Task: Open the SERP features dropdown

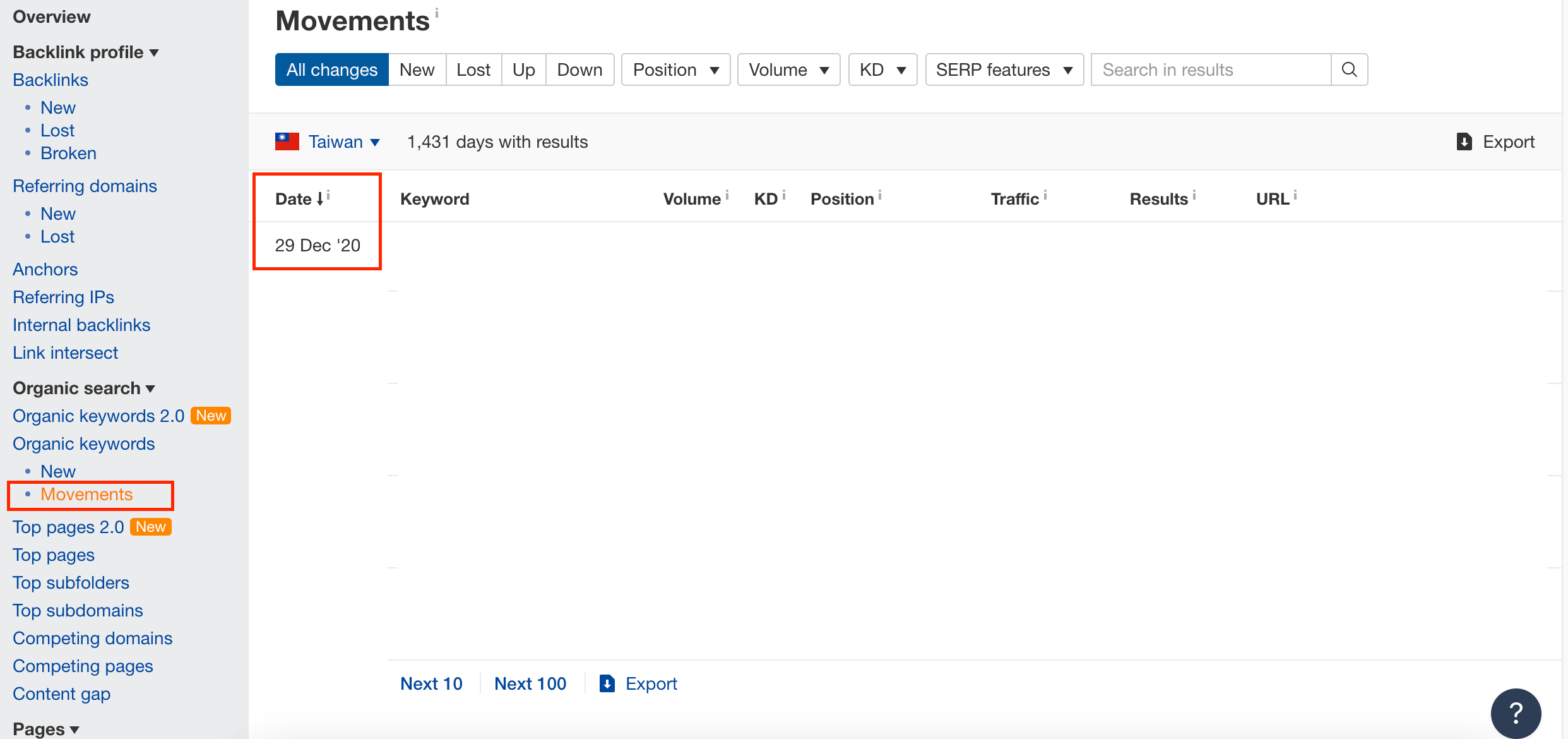Action: point(1004,69)
